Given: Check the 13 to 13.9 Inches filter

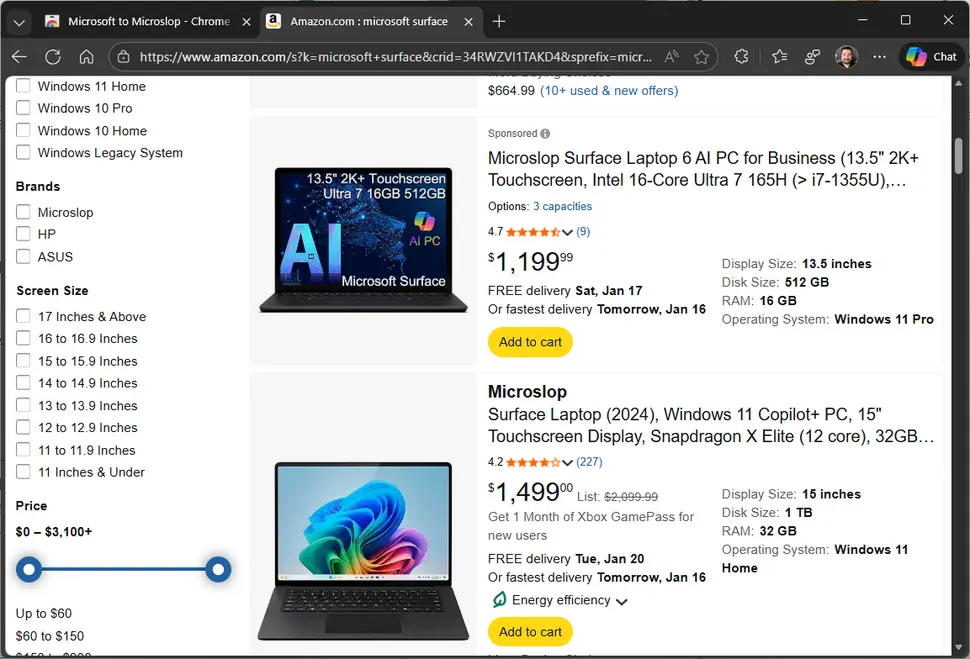Looking at the screenshot, I should pyautogui.click(x=23, y=405).
